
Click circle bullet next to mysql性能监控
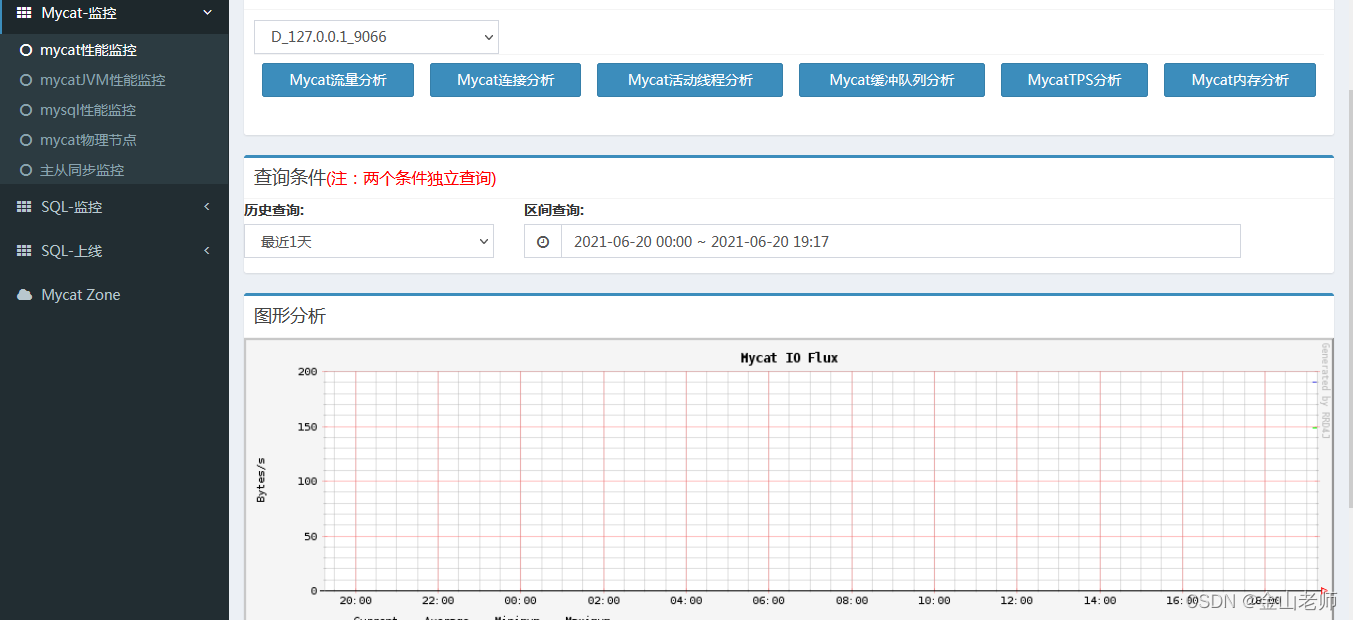pyautogui.click(x=26, y=110)
